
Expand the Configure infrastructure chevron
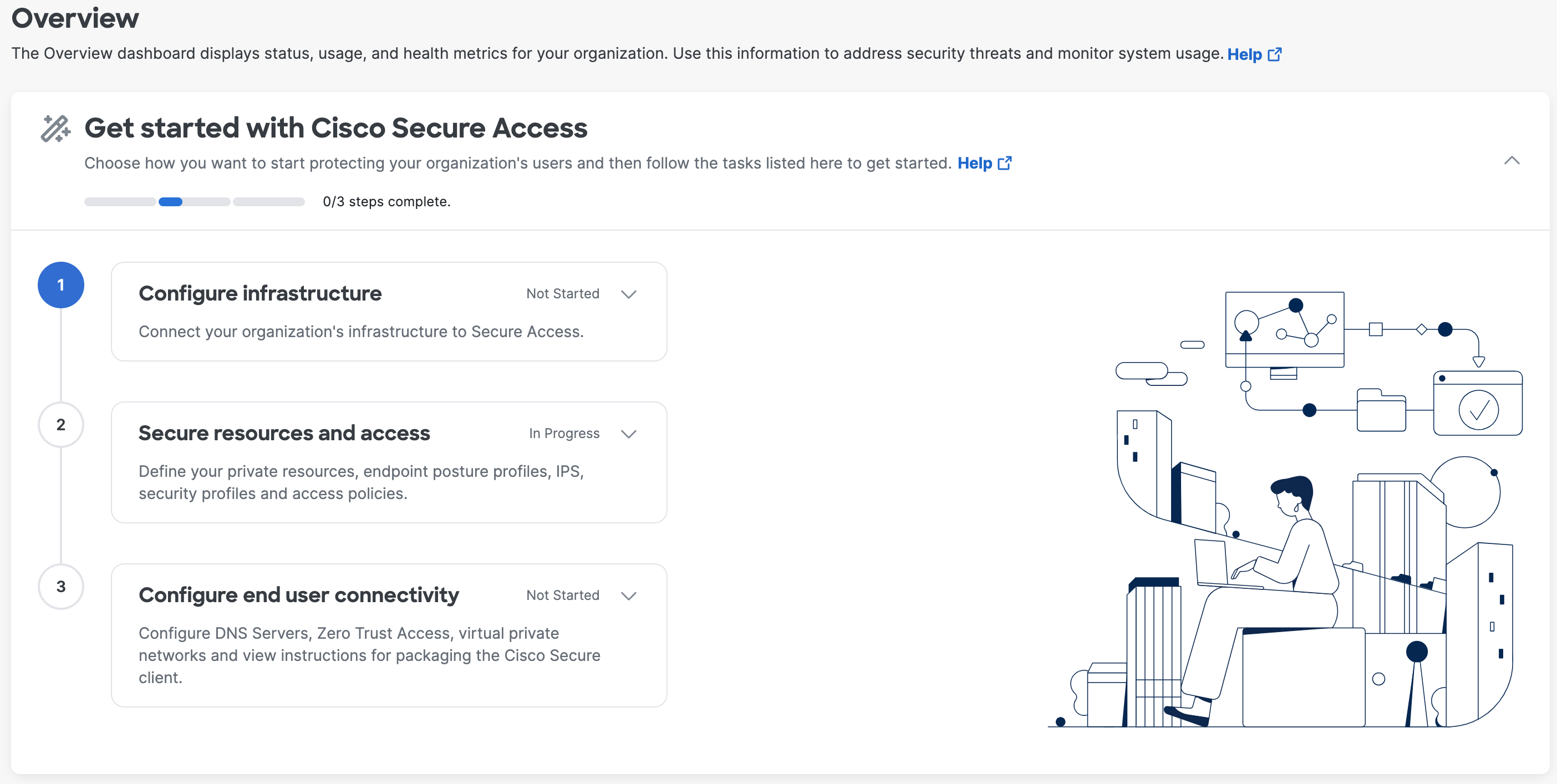coord(629,294)
